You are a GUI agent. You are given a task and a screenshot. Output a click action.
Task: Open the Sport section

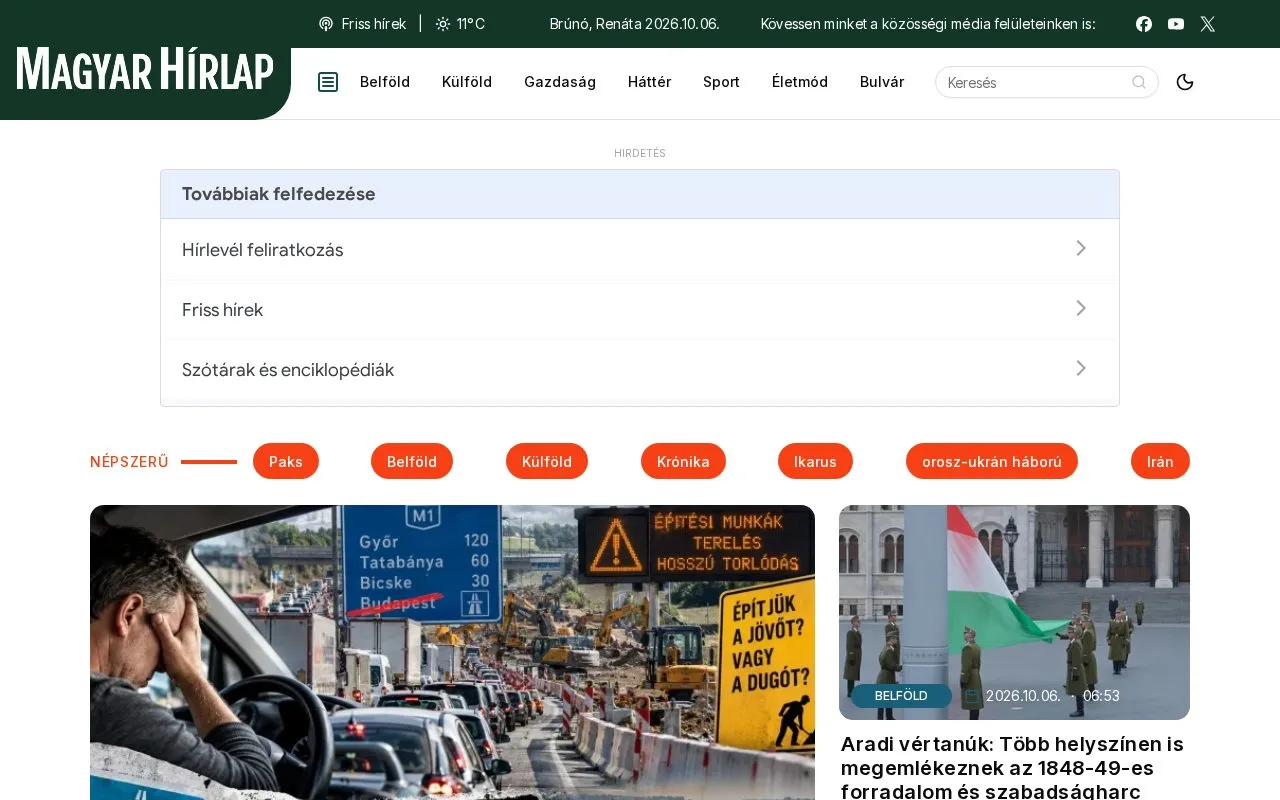tap(721, 82)
